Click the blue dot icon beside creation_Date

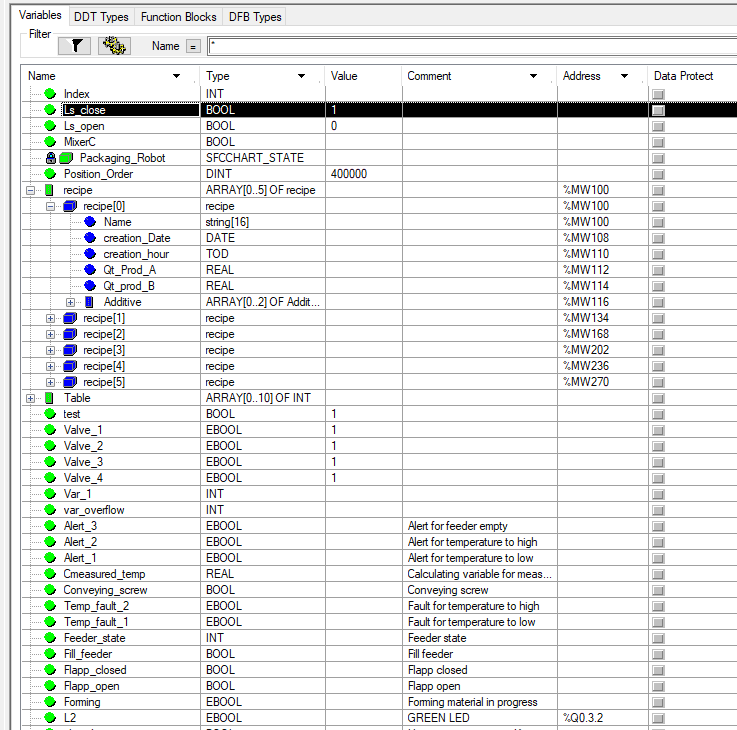(x=90, y=238)
